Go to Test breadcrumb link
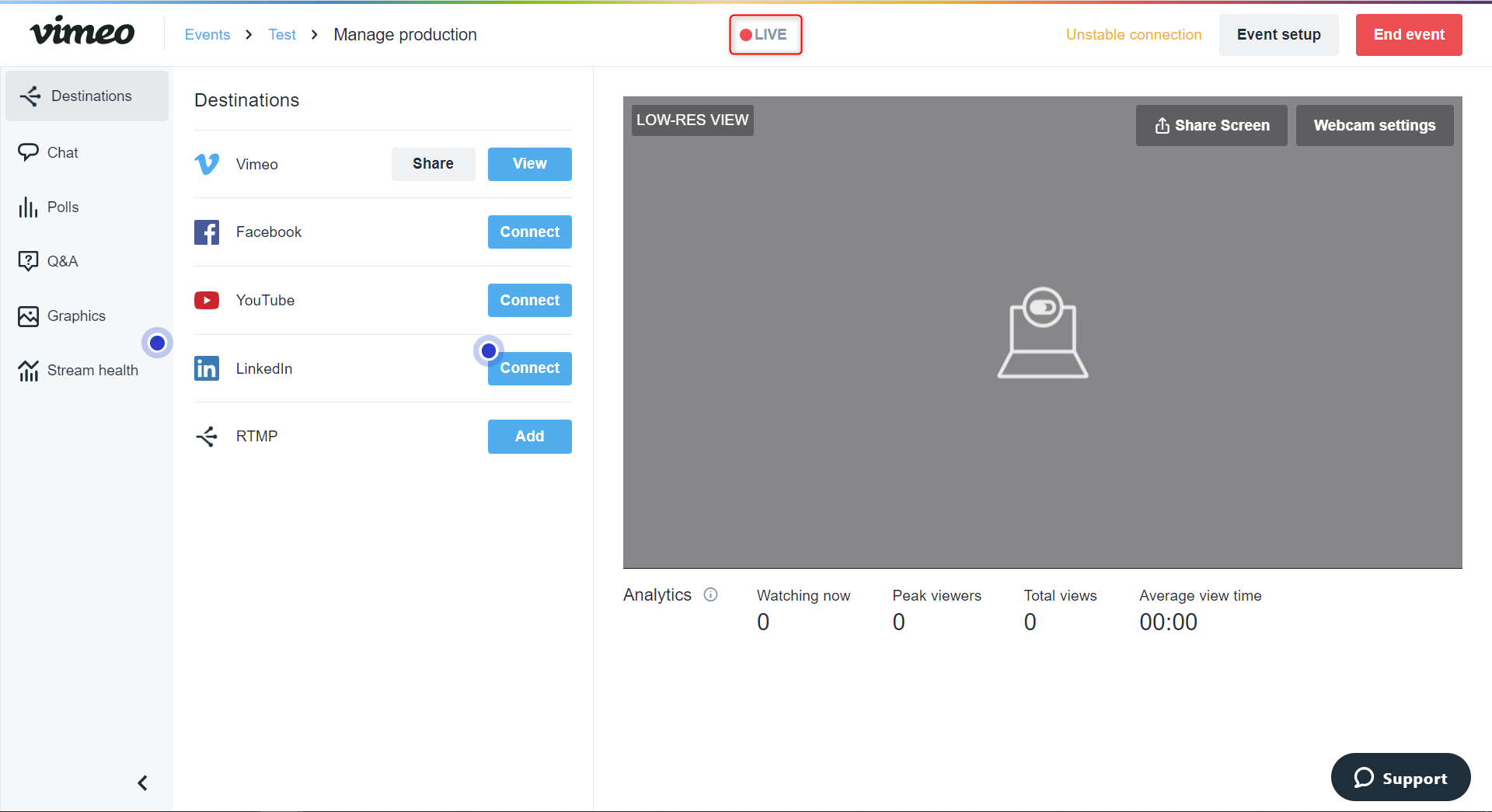The image size is (1492, 812). [x=282, y=35]
